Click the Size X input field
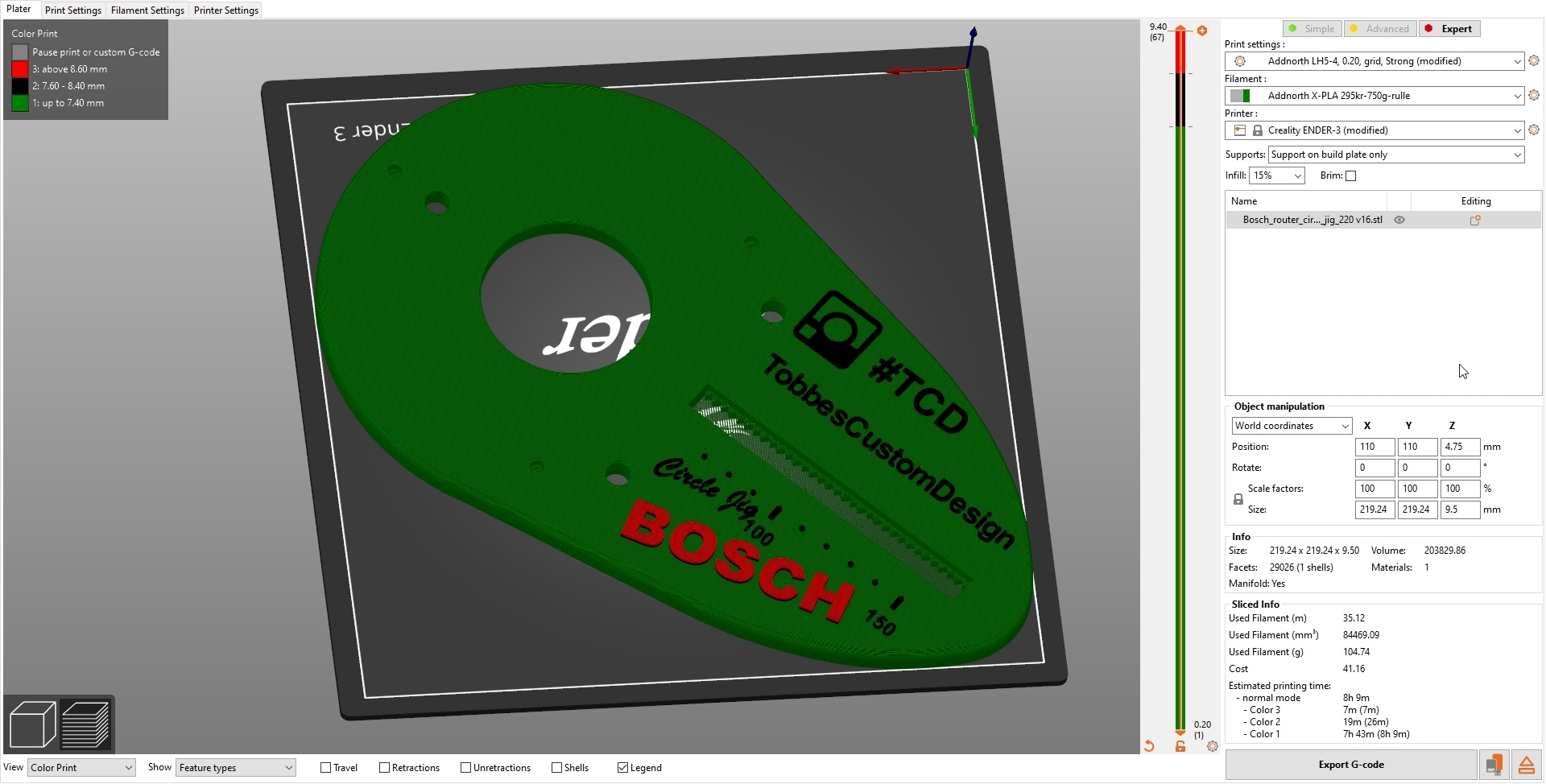 (1374, 510)
